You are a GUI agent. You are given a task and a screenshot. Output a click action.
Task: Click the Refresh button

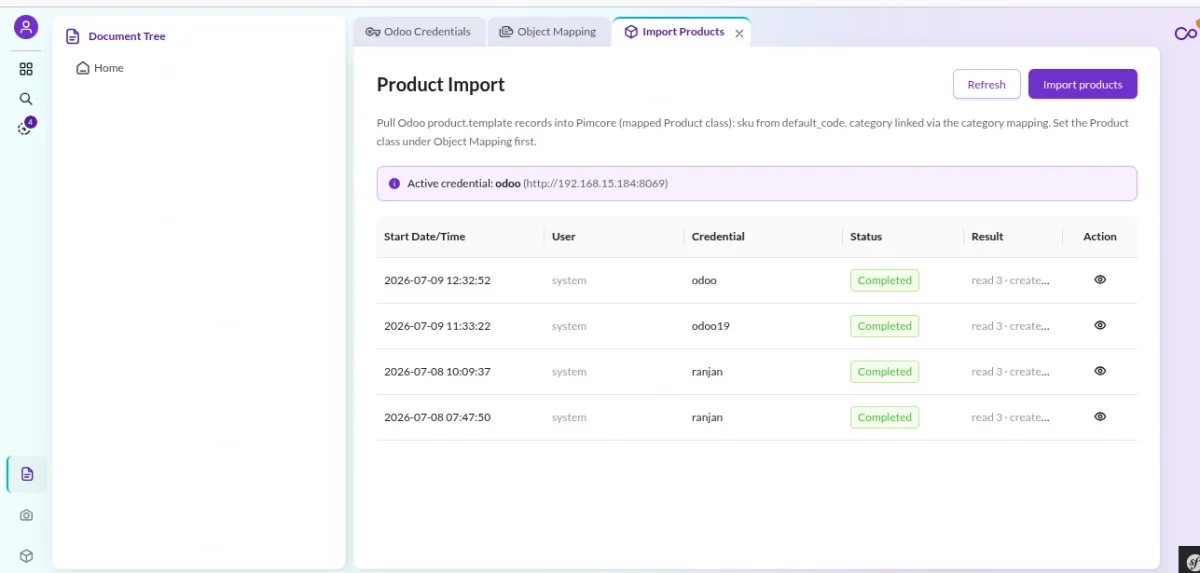pyautogui.click(x=986, y=85)
